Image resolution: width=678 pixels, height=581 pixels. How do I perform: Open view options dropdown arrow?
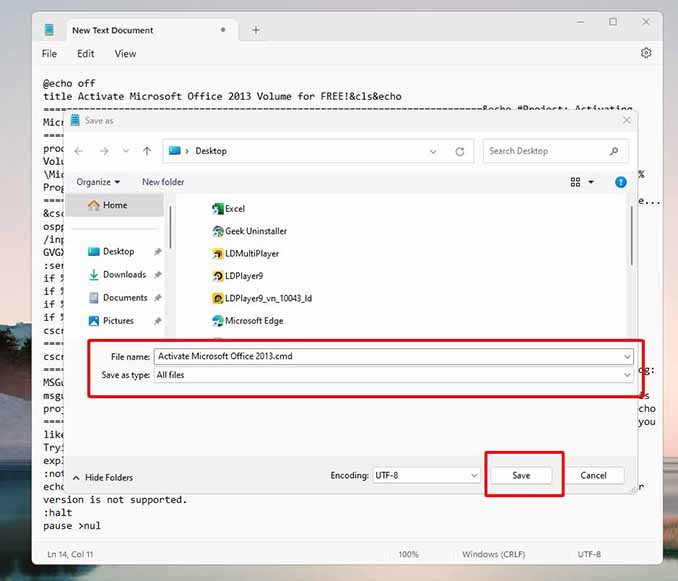coord(591,182)
